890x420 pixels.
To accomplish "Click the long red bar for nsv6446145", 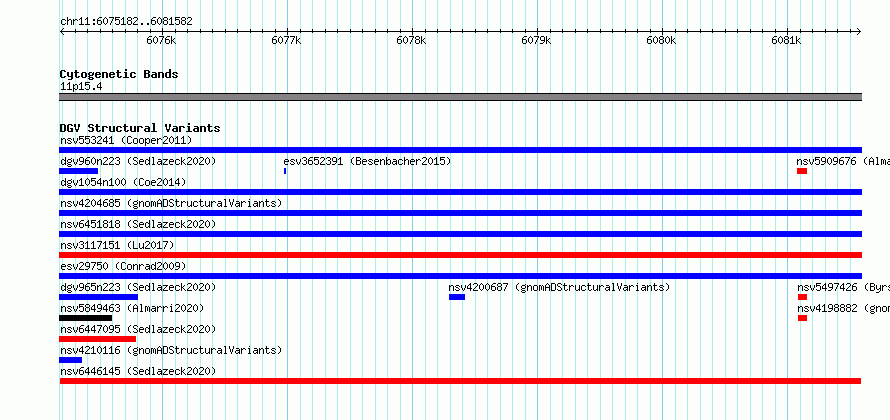I will (x=460, y=381).
